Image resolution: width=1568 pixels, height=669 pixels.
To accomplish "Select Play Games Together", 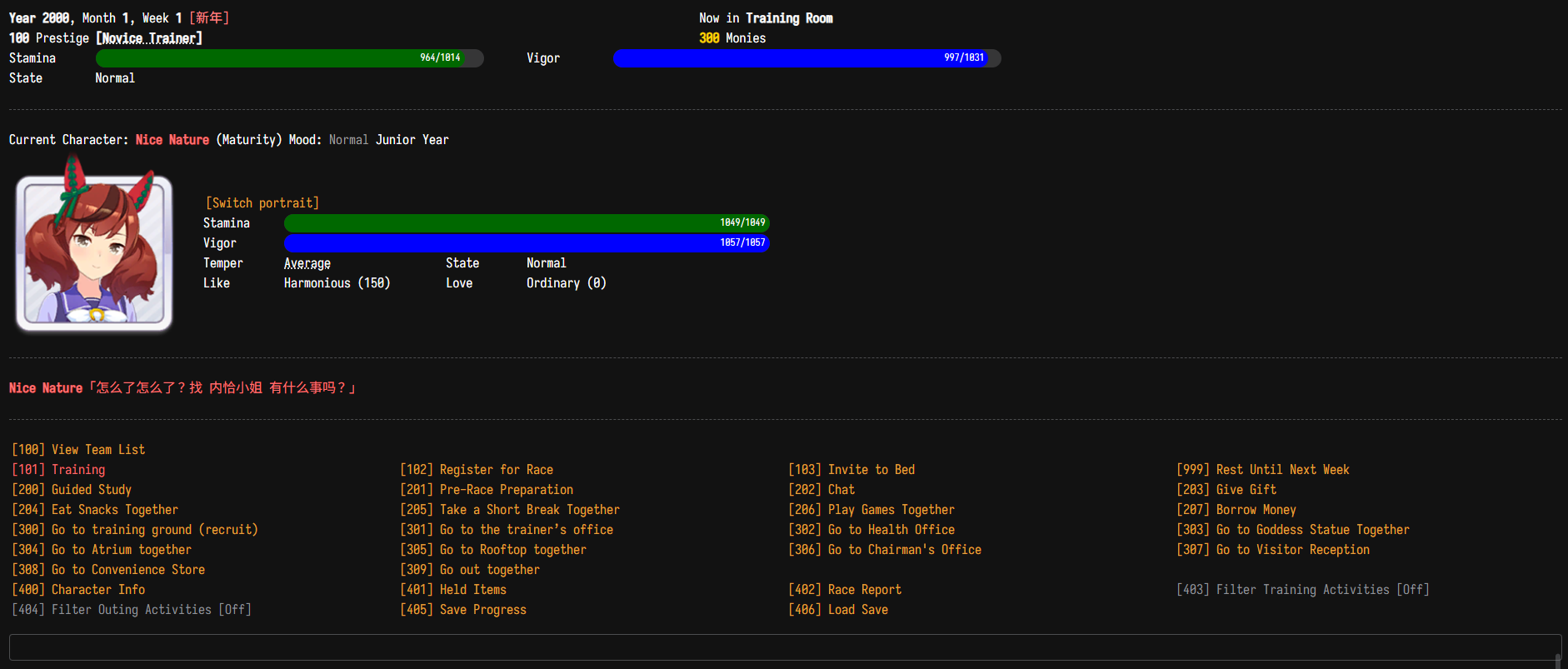I will (x=871, y=510).
